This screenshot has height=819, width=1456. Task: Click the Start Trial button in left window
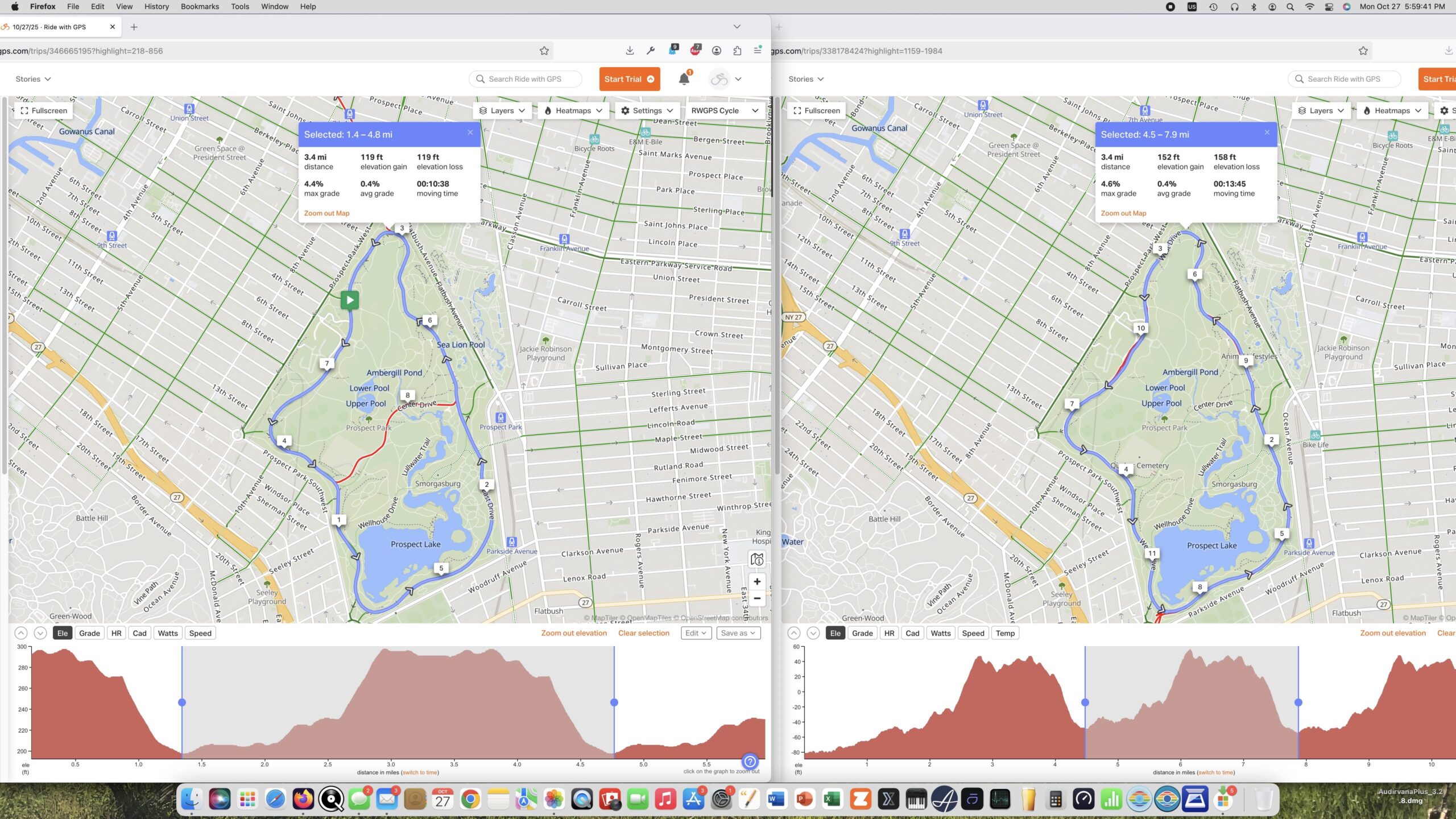pos(629,79)
